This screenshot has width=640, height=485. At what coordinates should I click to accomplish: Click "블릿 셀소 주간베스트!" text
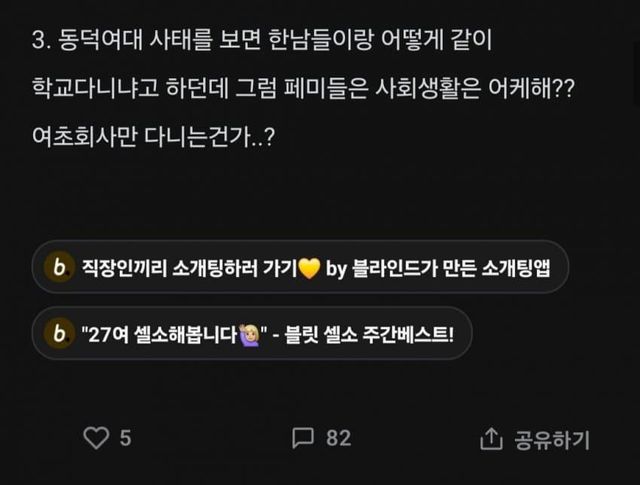click(x=369, y=334)
